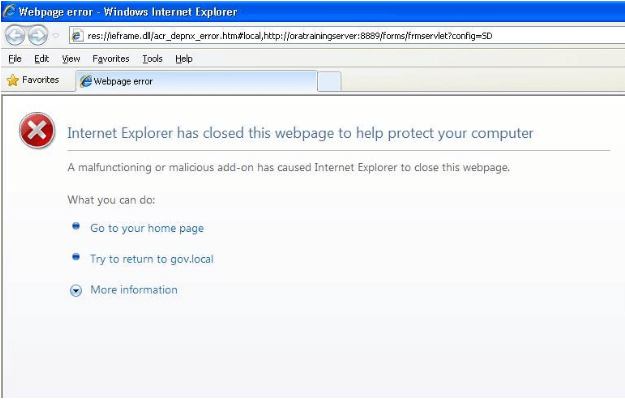Click the page icon in address bar

[77, 36]
